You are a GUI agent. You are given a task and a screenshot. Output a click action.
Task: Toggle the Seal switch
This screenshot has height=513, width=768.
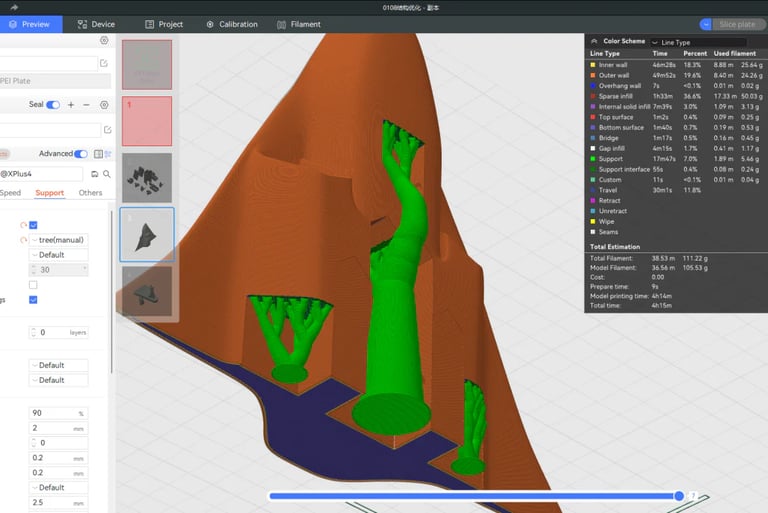(x=52, y=105)
